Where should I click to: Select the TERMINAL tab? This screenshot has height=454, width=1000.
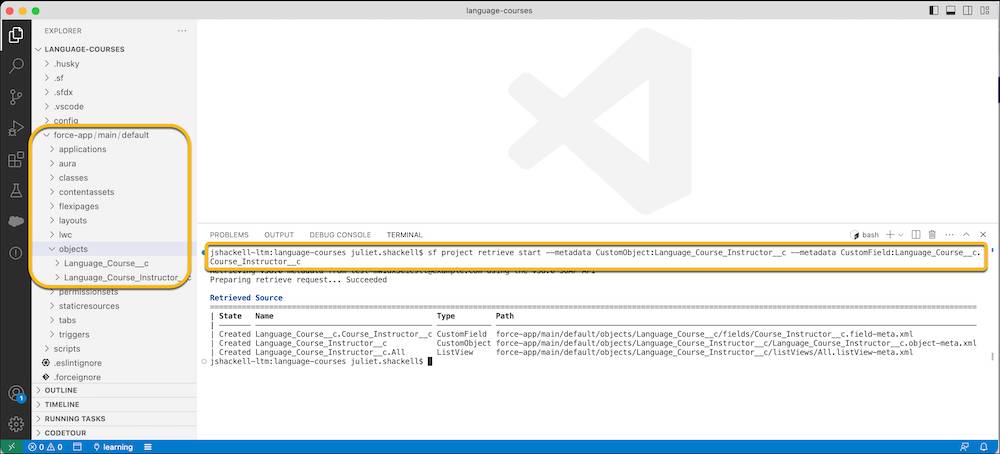(x=404, y=235)
